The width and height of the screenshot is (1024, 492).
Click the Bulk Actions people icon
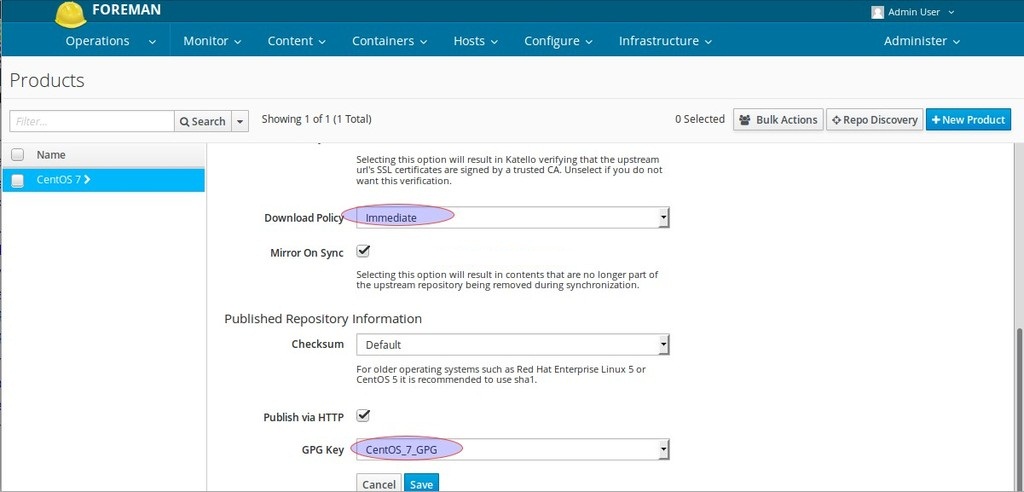click(x=744, y=120)
